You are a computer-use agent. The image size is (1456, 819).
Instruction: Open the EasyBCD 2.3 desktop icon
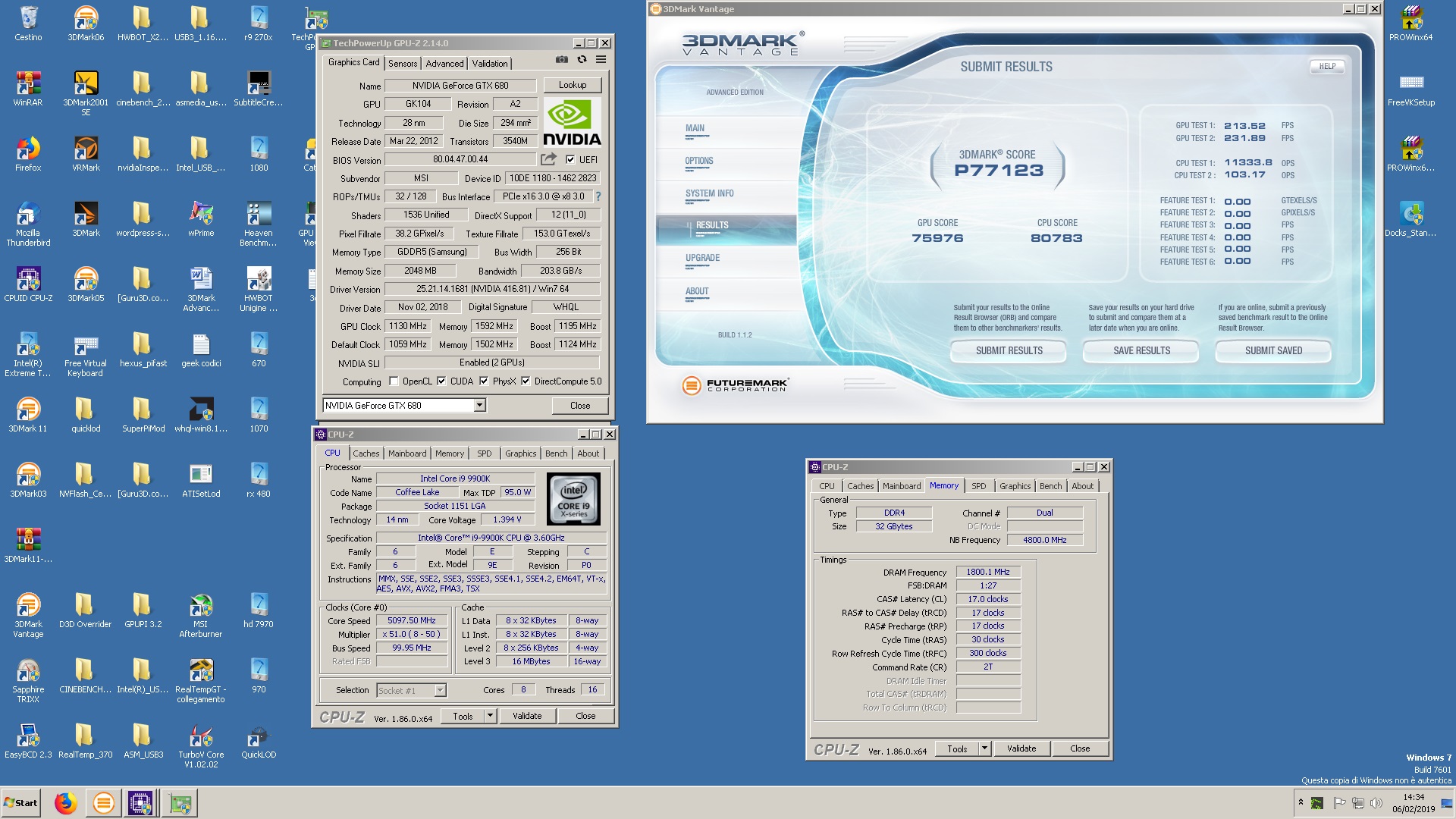coord(28,741)
